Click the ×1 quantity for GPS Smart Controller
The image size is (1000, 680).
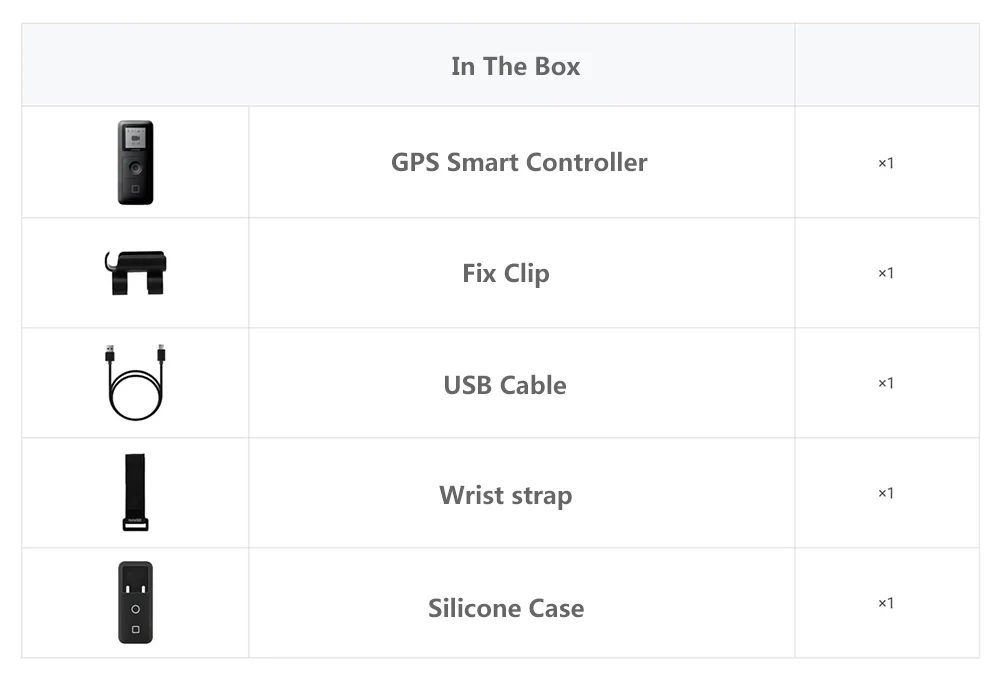click(886, 163)
